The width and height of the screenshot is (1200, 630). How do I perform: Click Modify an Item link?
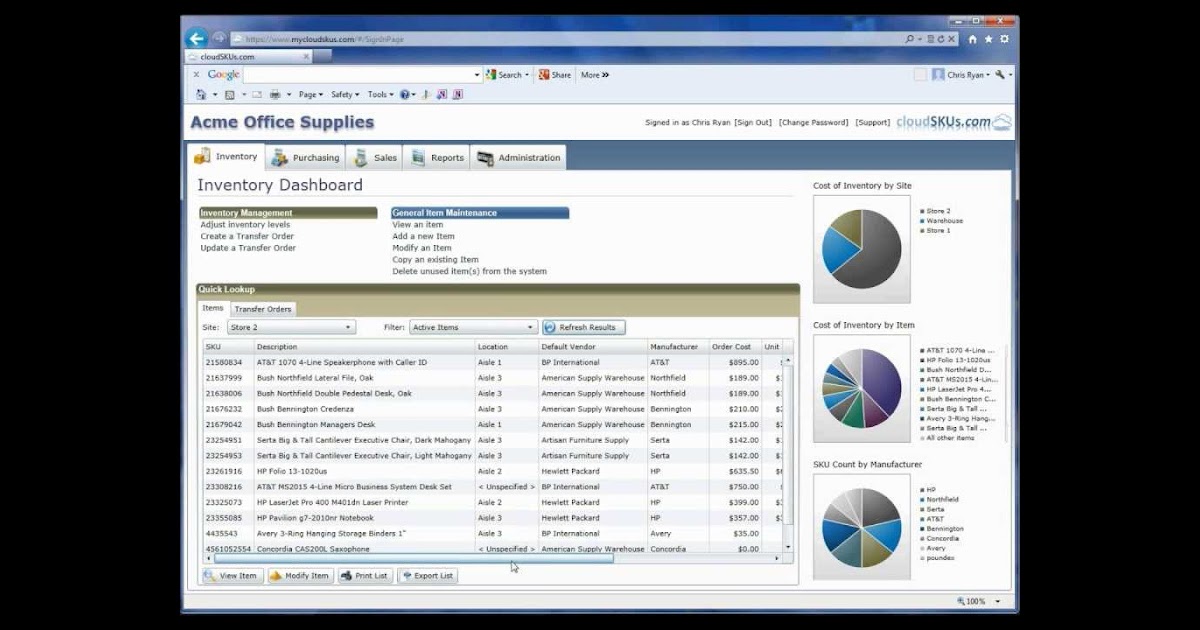point(422,248)
